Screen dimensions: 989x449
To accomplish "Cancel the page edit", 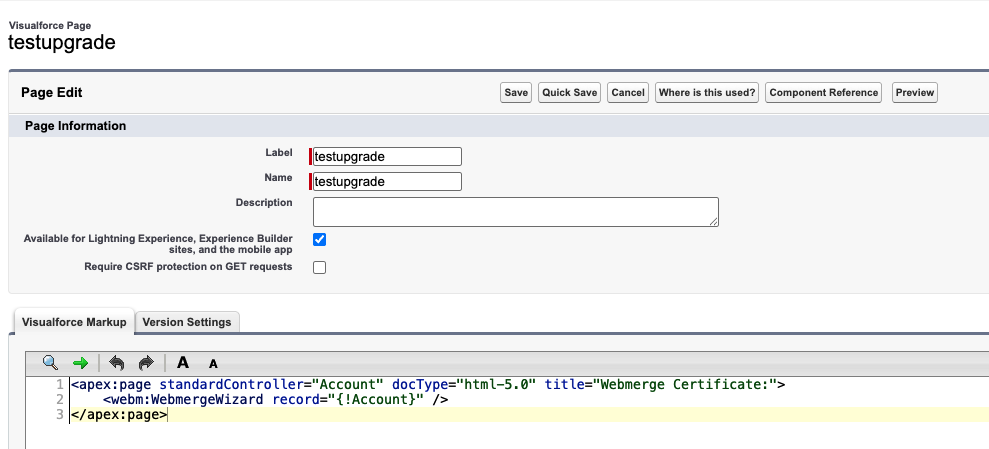I will pyautogui.click(x=628, y=93).
